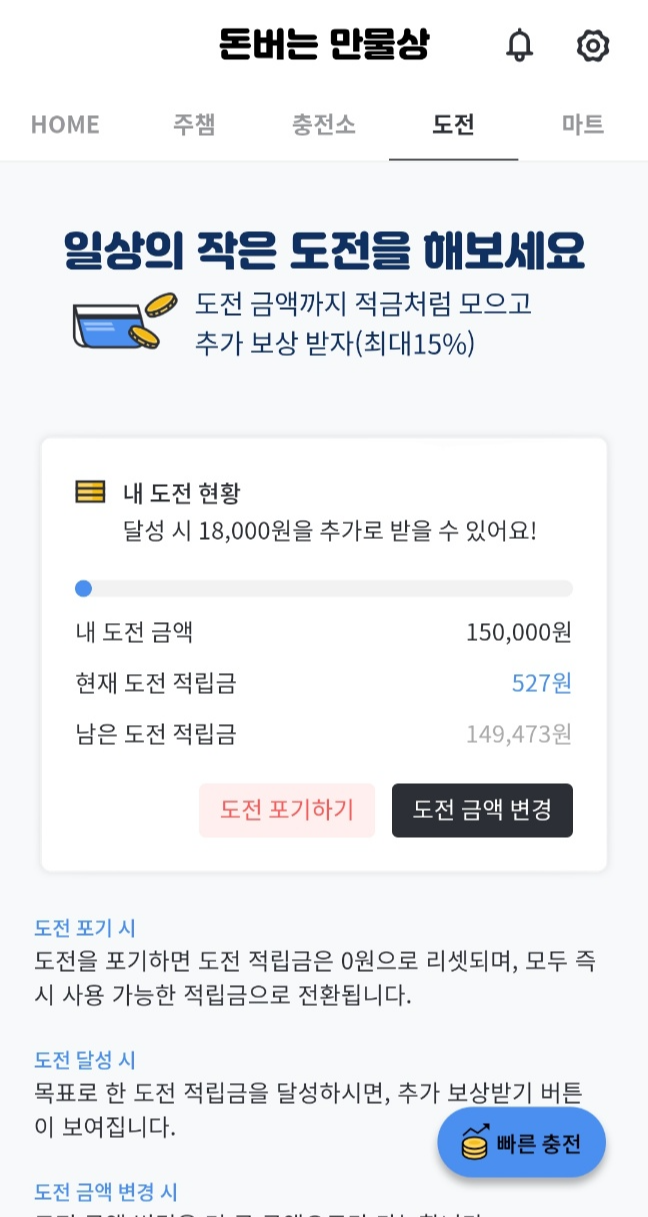Click the blue dot on the progress bar
This screenshot has height=1217, width=648.
(83, 588)
